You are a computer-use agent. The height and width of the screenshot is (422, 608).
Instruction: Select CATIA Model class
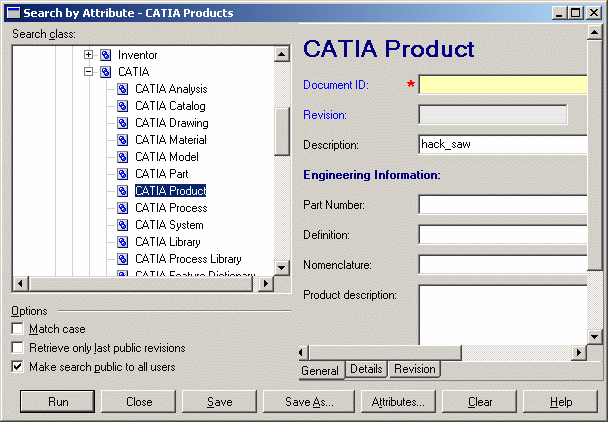point(167,157)
